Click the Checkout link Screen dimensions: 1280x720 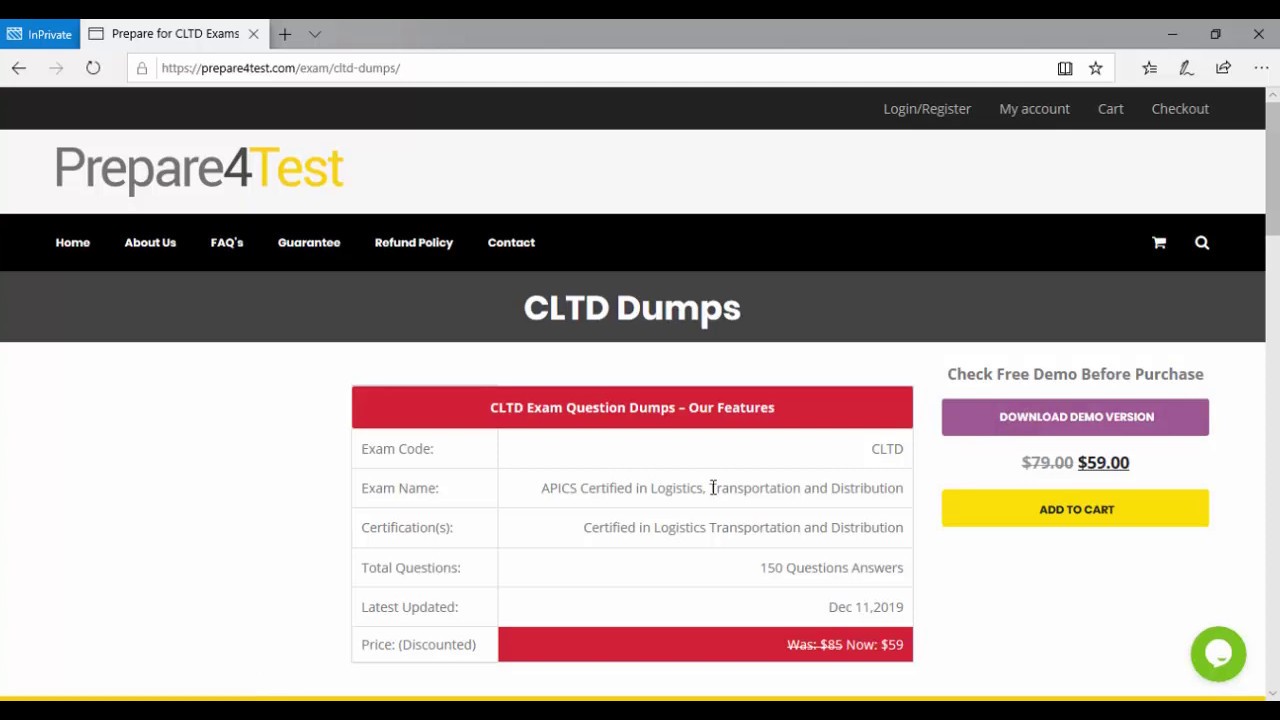tap(1180, 109)
